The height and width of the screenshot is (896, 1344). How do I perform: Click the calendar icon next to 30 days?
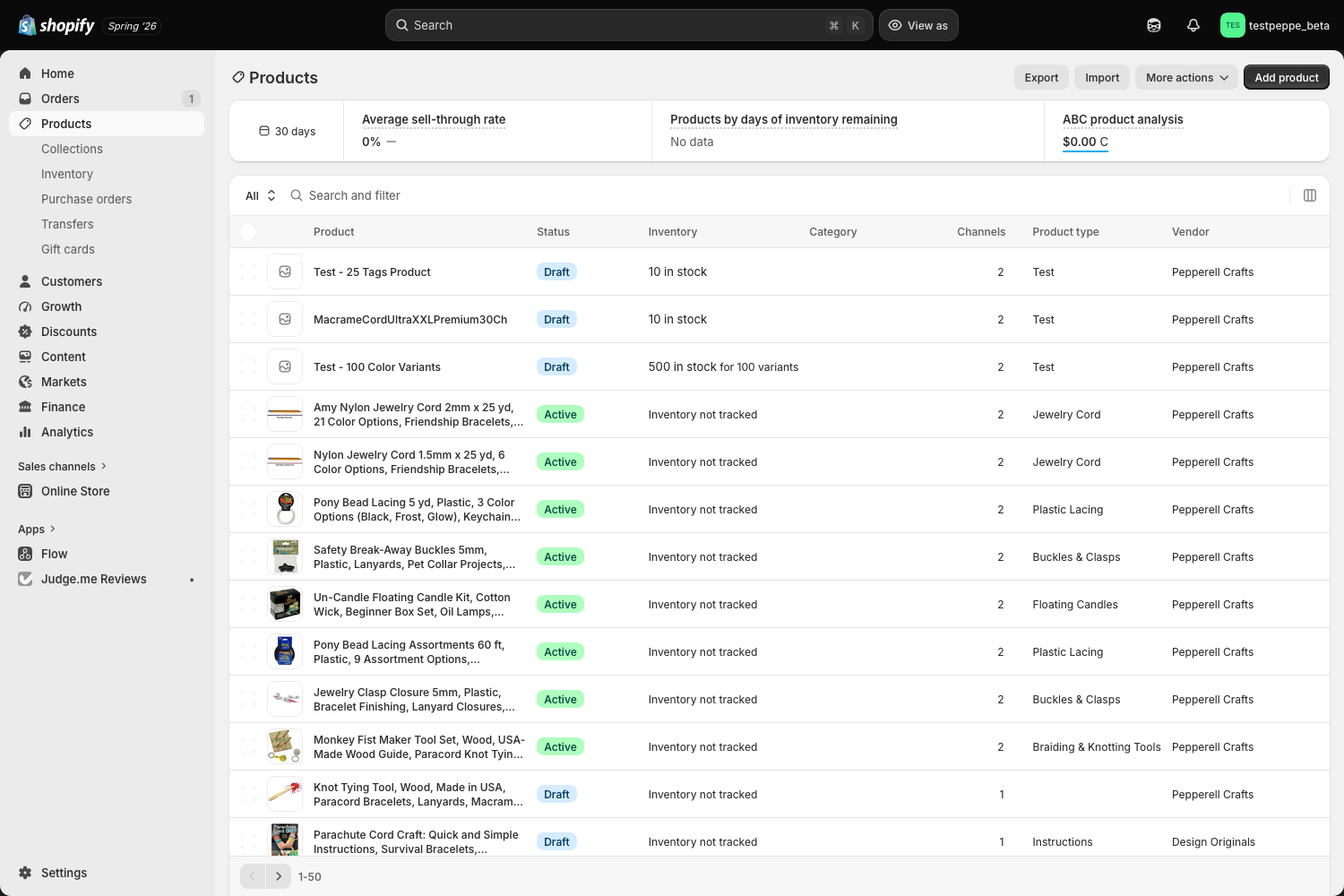(x=264, y=131)
